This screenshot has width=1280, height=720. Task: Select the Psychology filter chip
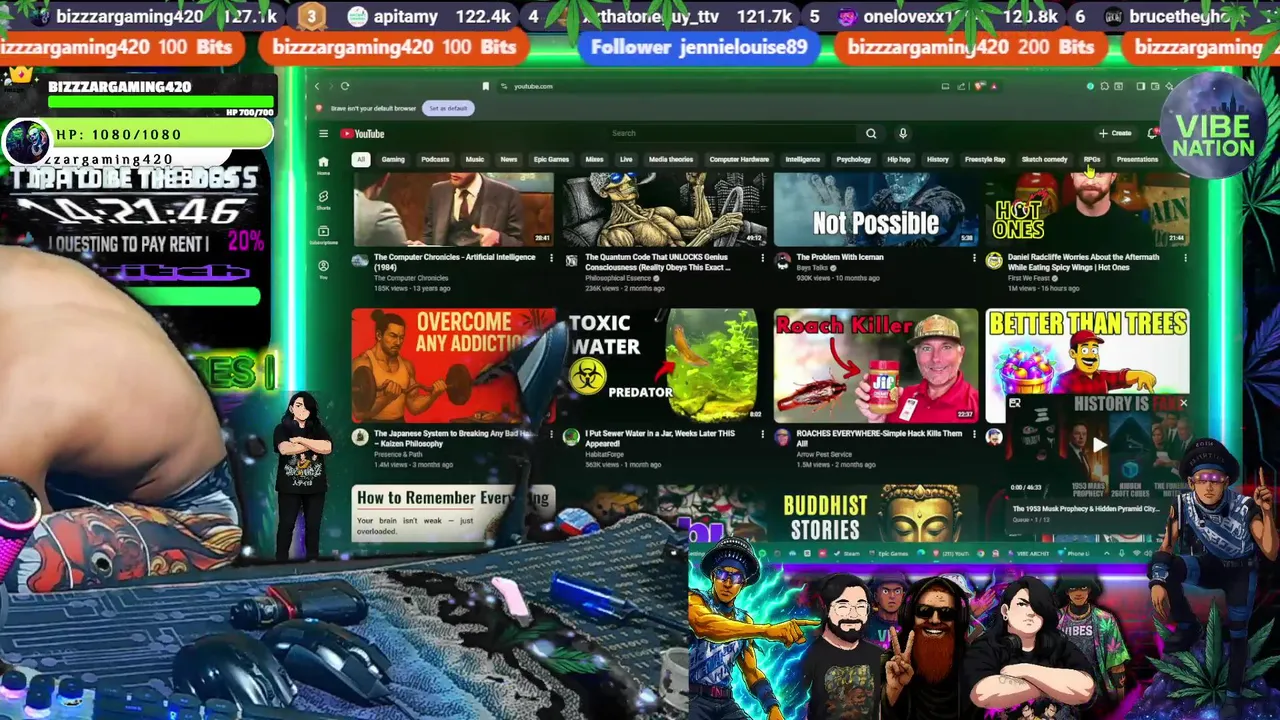point(853,160)
